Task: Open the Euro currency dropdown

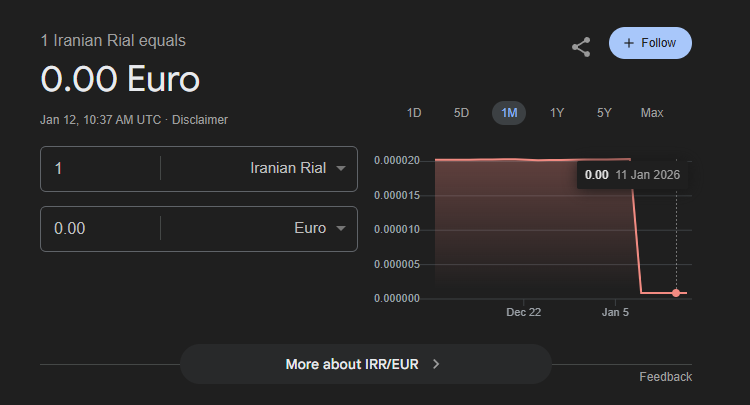Action: 320,228
